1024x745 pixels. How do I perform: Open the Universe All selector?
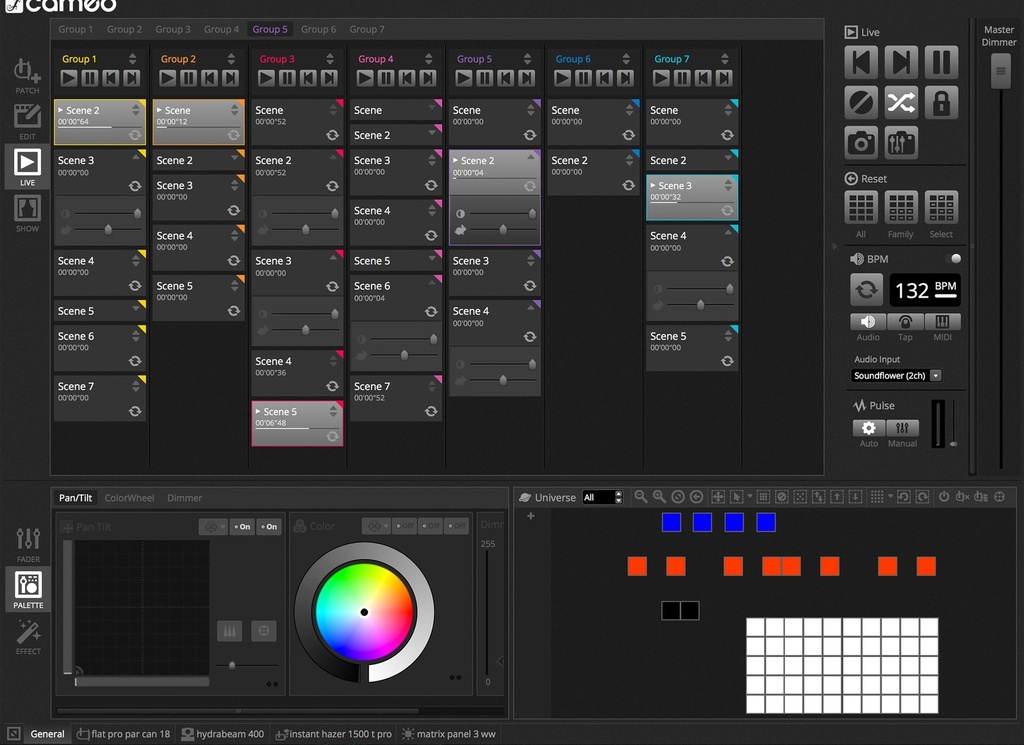(x=602, y=498)
